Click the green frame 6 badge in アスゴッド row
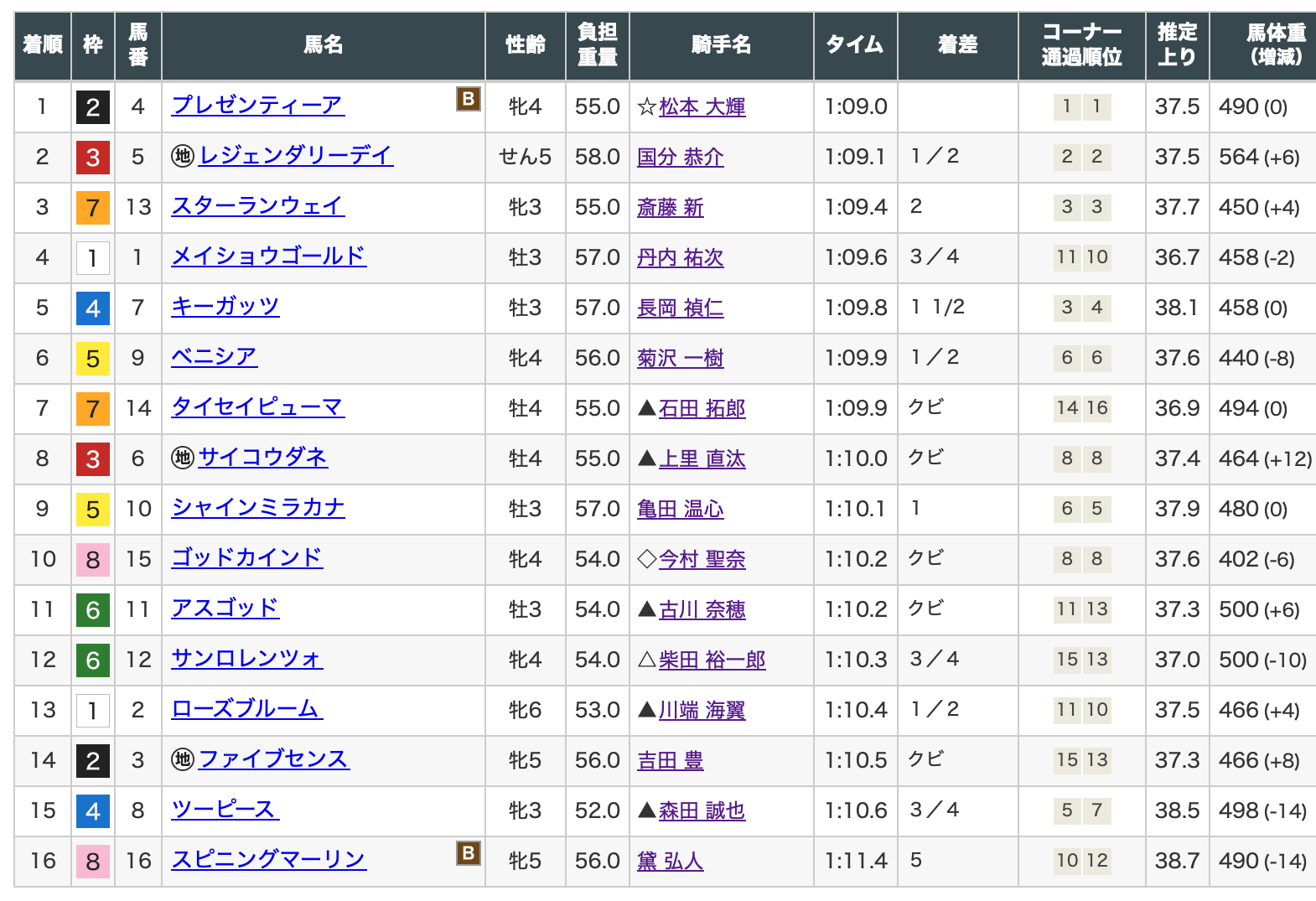 (93, 609)
